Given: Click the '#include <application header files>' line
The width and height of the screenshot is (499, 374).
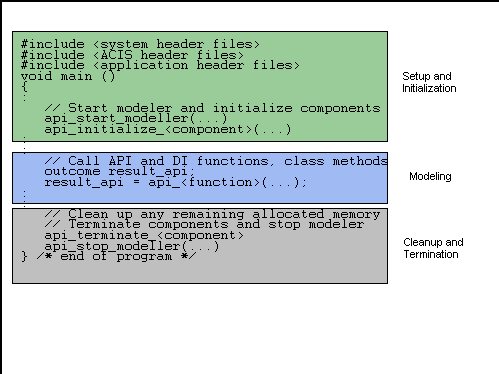Looking at the screenshot, I should pyautogui.click(x=160, y=65).
